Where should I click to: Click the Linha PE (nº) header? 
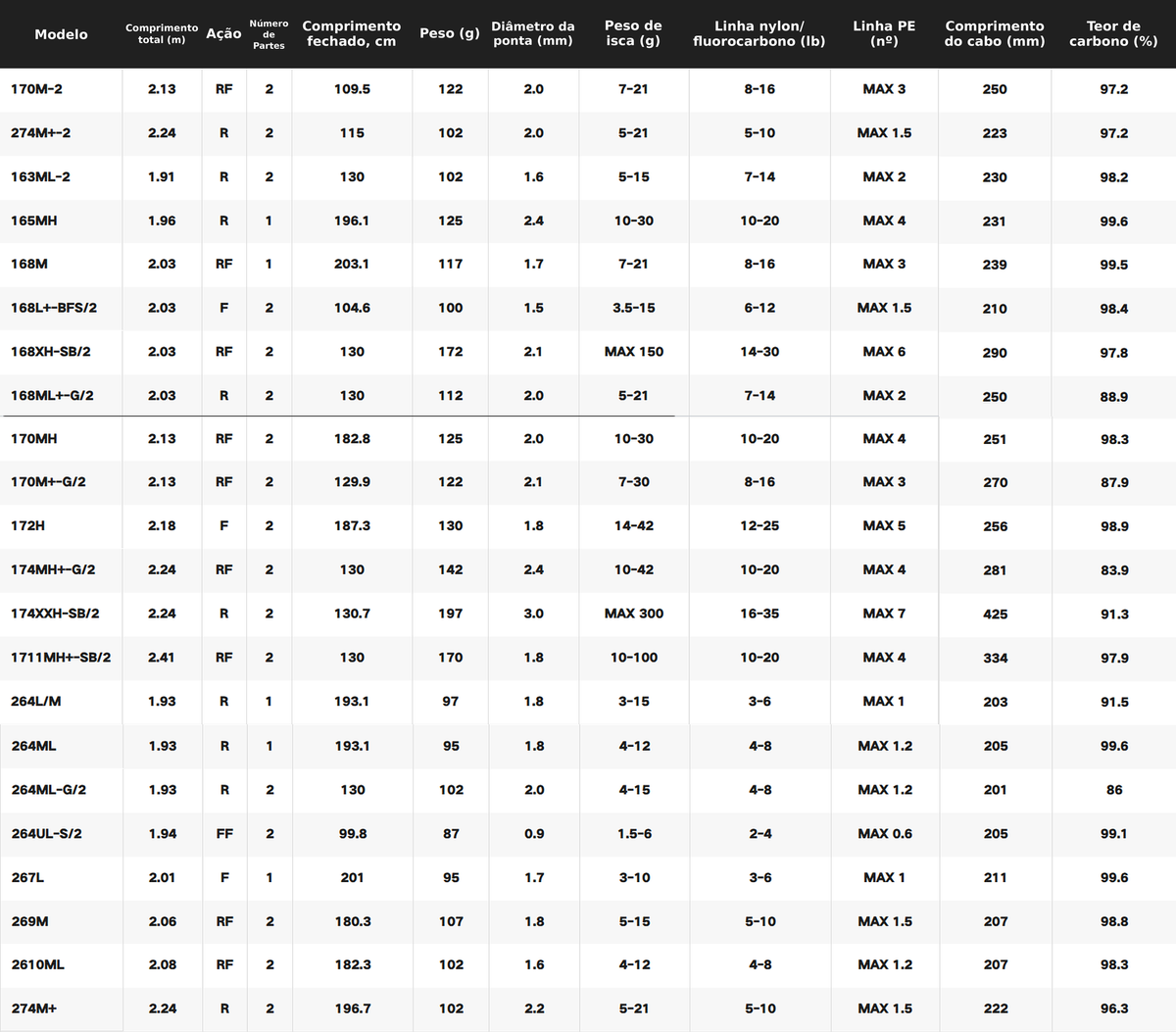click(x=884, y=33)
